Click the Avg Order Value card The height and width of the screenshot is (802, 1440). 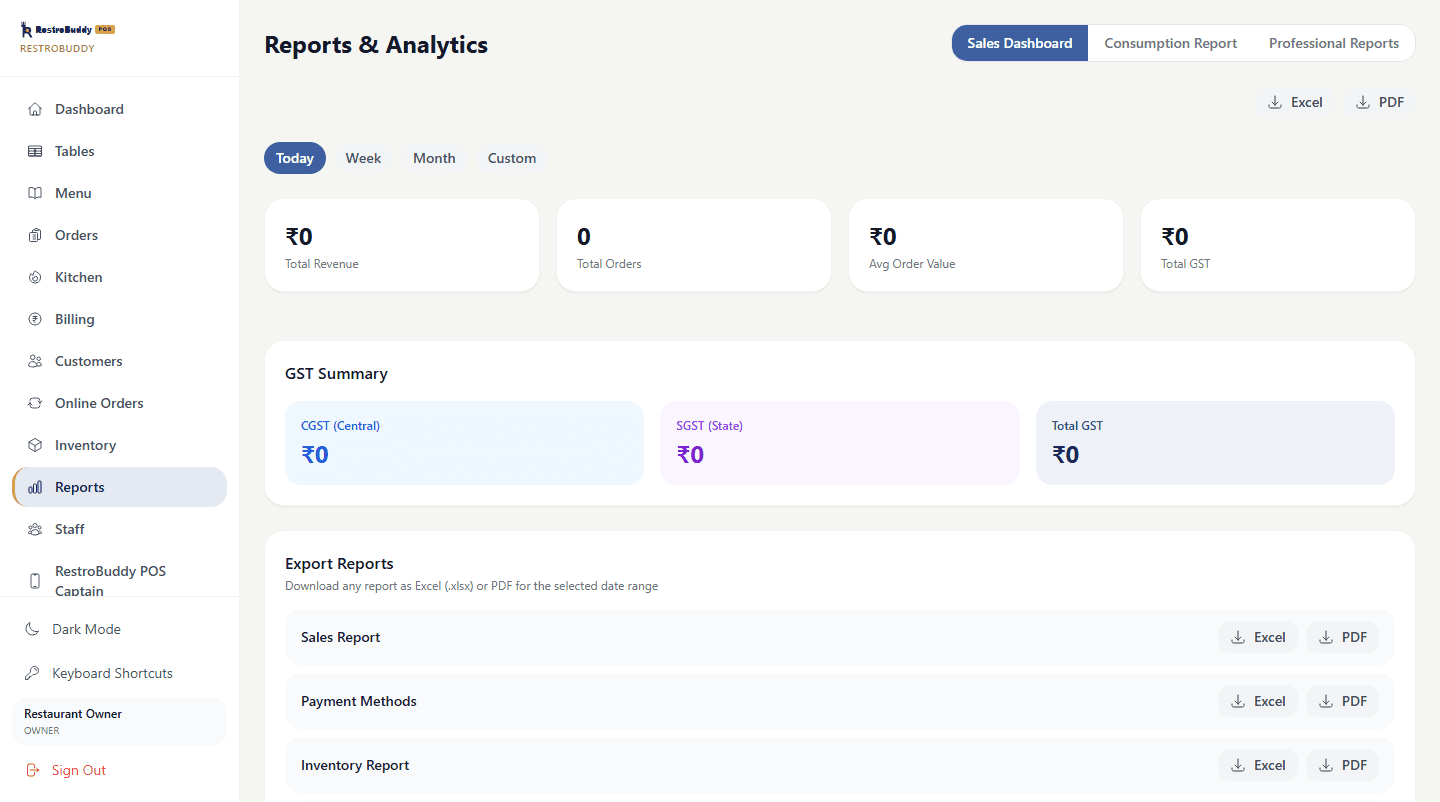click(986, 245)
